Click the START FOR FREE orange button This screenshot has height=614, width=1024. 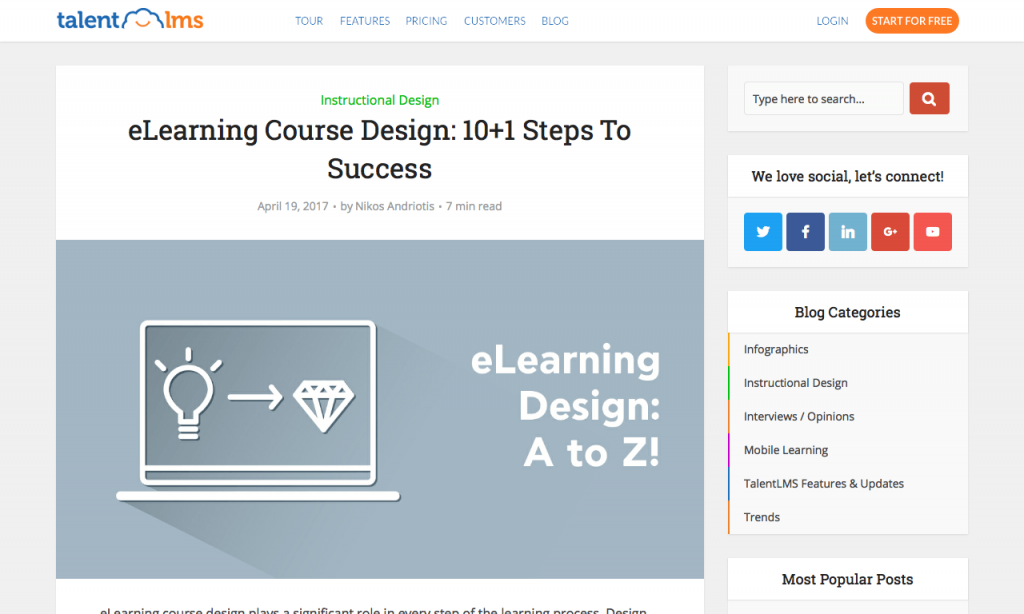pyautogui.click(x=911, y=20)
